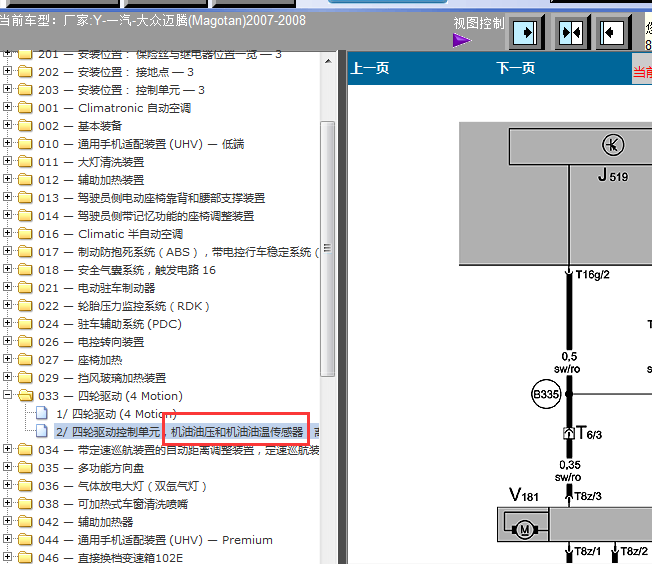The image size is (652, 564).
Task: Click the folder icon of 021 电动驻车制动器
Action: (x=25, y=288)
